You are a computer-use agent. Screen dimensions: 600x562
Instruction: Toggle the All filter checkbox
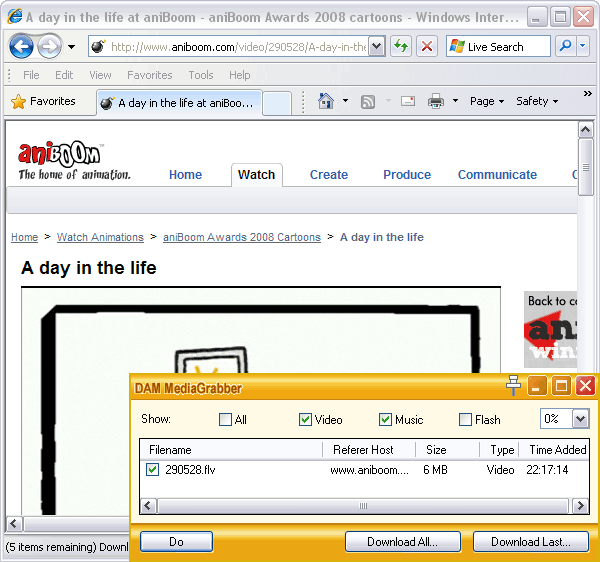coord(225,420)
